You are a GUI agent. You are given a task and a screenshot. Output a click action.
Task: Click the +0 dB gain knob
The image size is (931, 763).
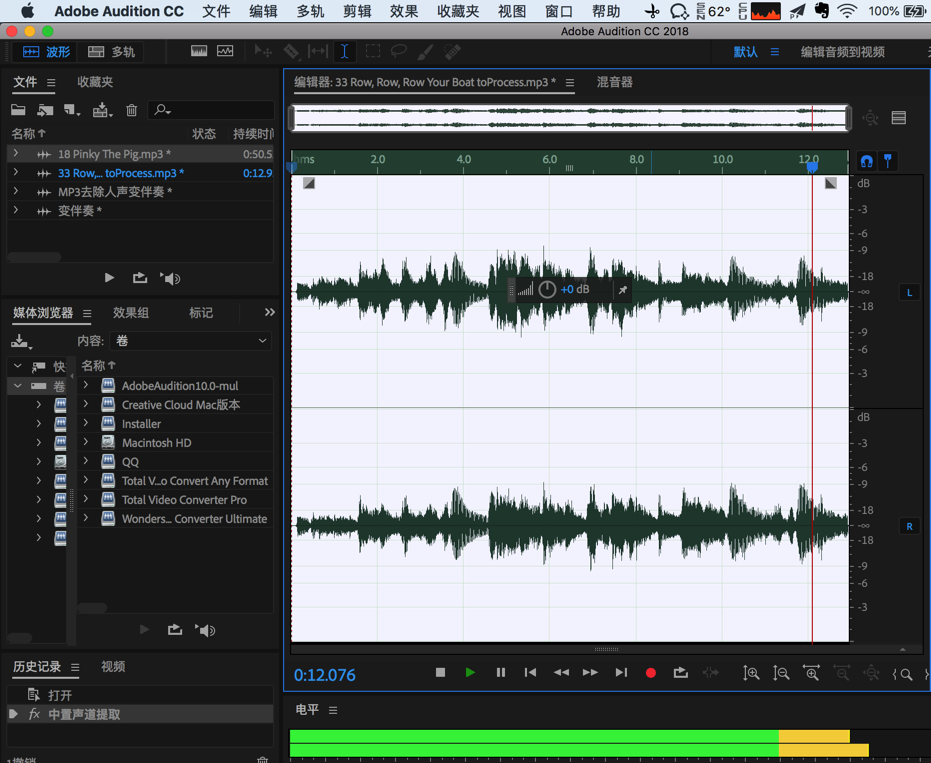[547, 290]
